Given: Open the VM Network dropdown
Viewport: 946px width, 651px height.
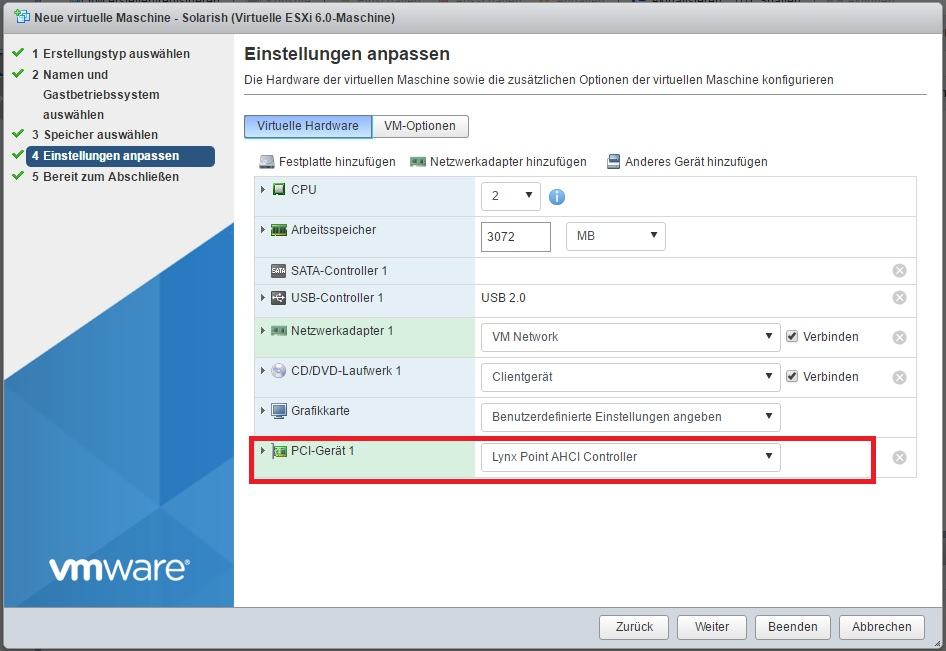Looking at the screenshot, I should pos(630,337).
